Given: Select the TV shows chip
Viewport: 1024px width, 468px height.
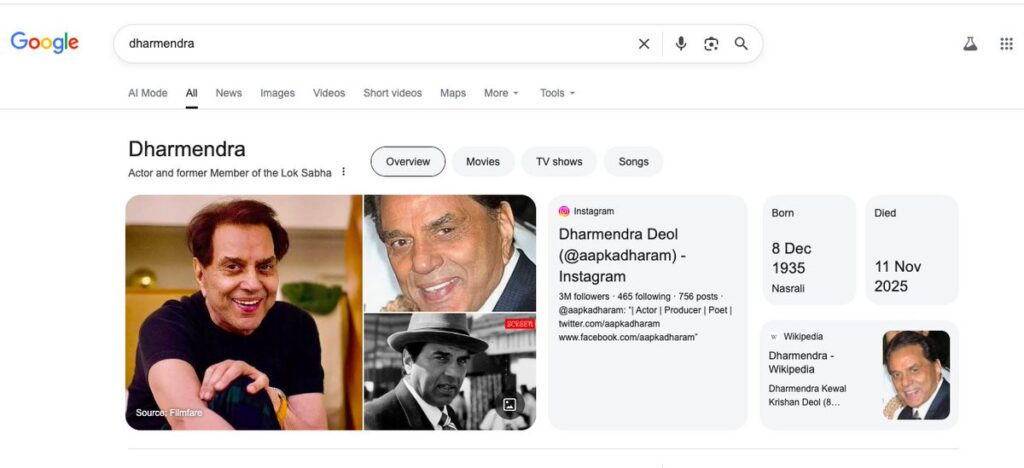Looking at the screenshot, I should [x=558, y=161].
